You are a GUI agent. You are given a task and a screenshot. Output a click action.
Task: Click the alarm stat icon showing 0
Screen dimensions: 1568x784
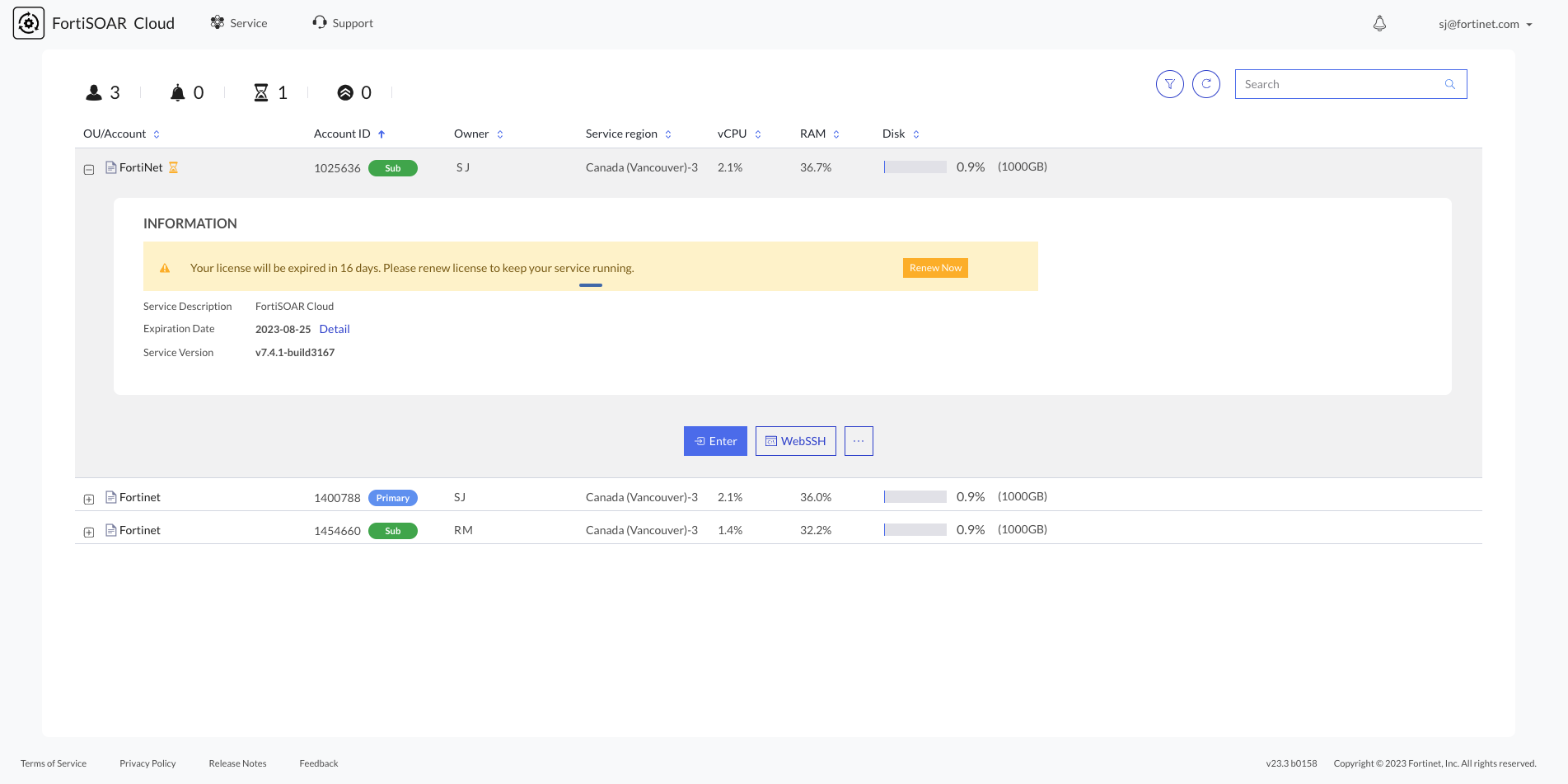pyautogui.click(x=178, y=92)
